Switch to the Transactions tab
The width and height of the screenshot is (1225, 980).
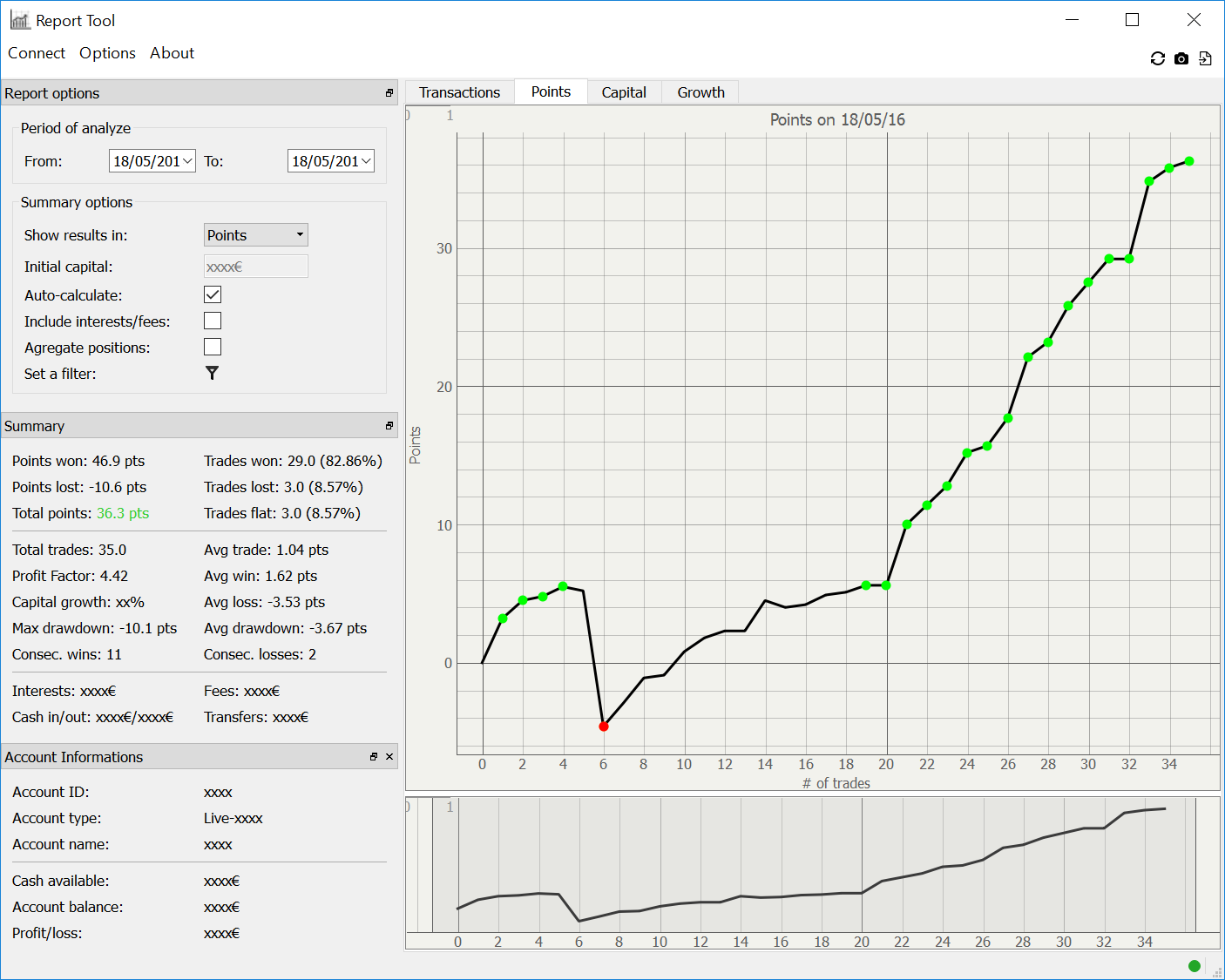pyautogui.click(x=459, y=92)
